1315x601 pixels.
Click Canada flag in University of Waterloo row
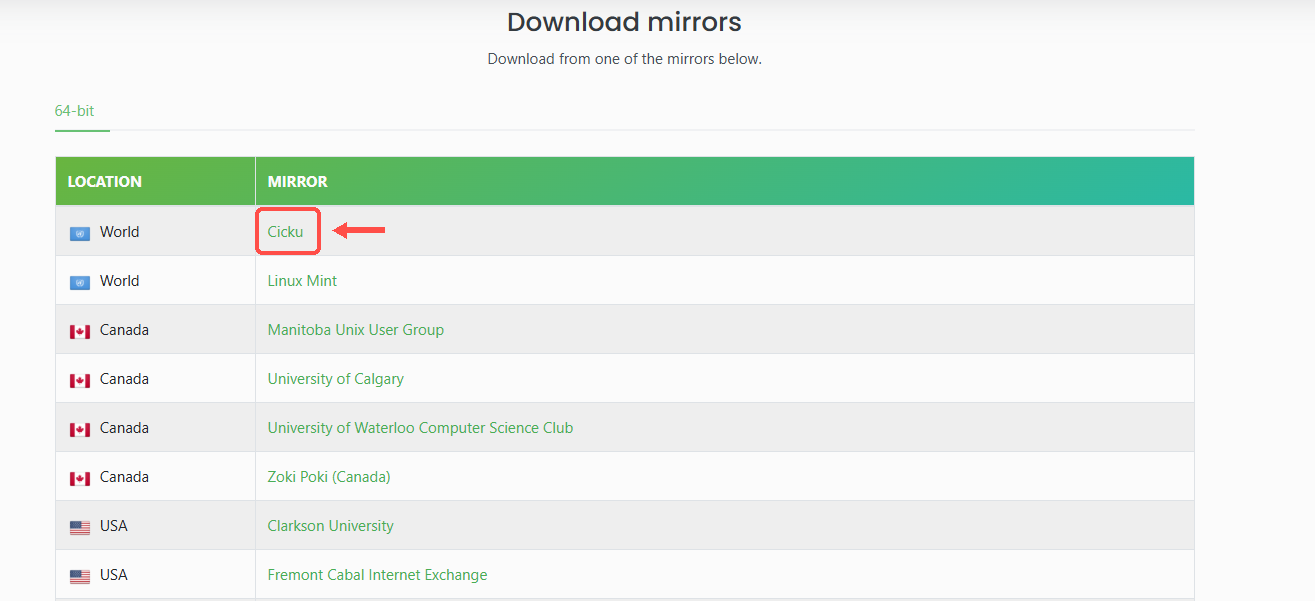click(80, 429)
